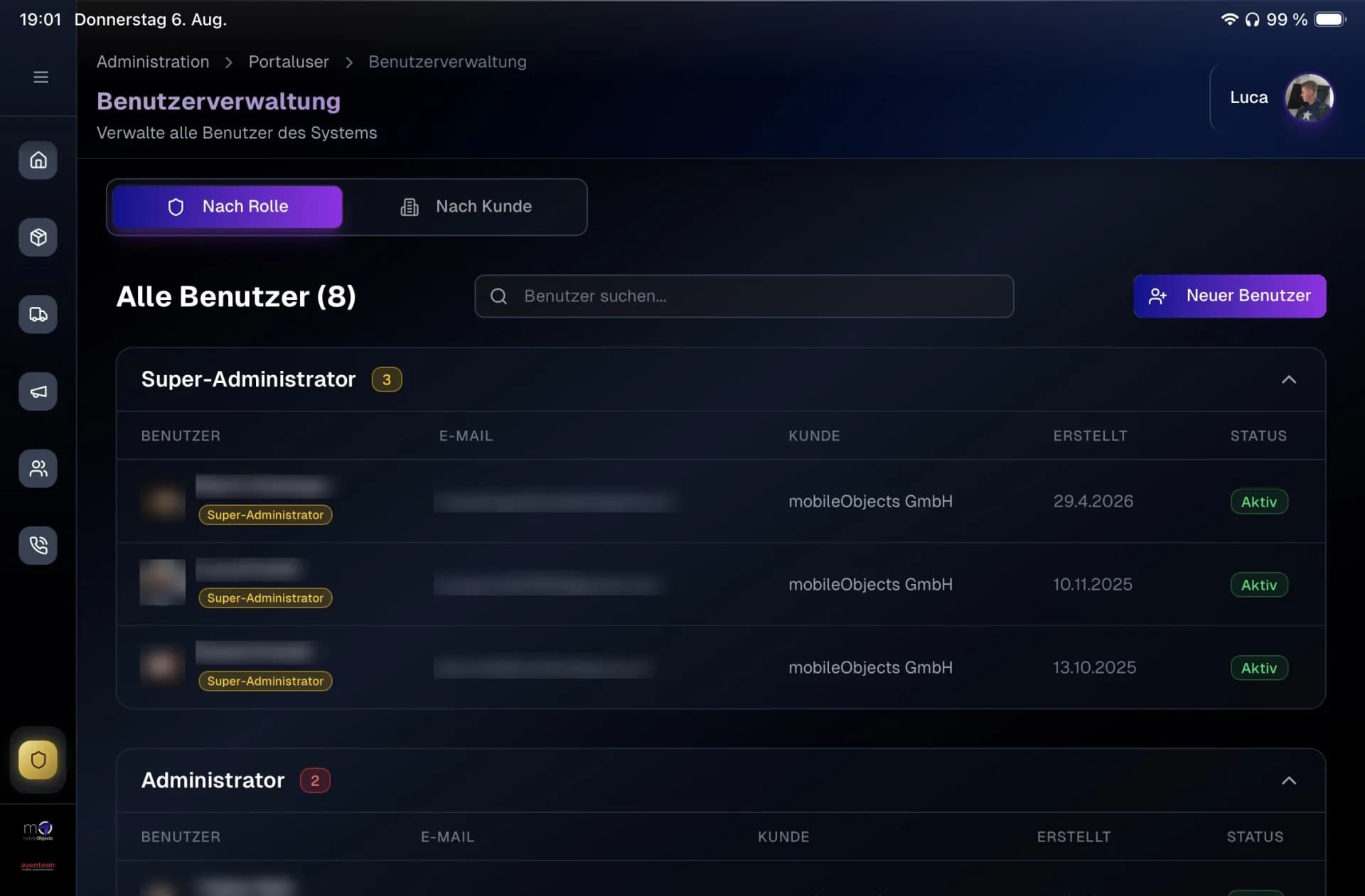Open Luca's profile avatar

pos(1309,97)
